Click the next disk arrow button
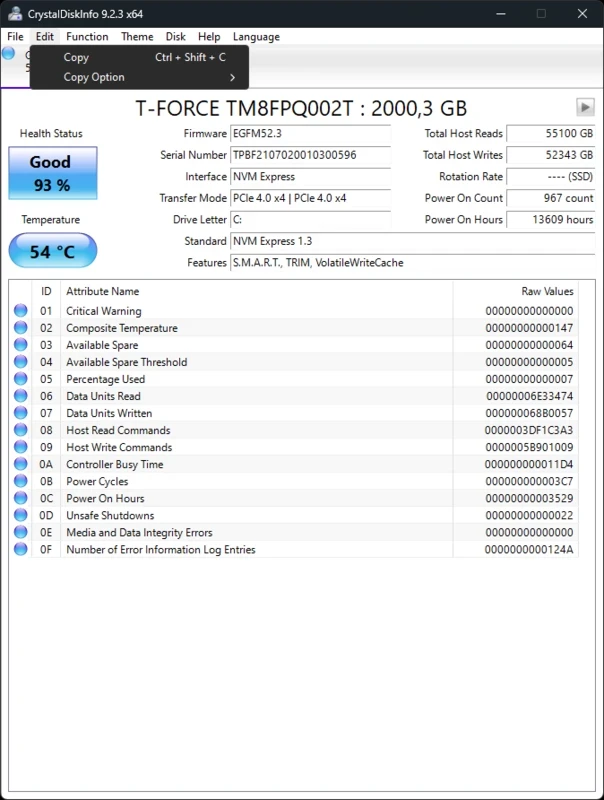 tap(585, 107)
